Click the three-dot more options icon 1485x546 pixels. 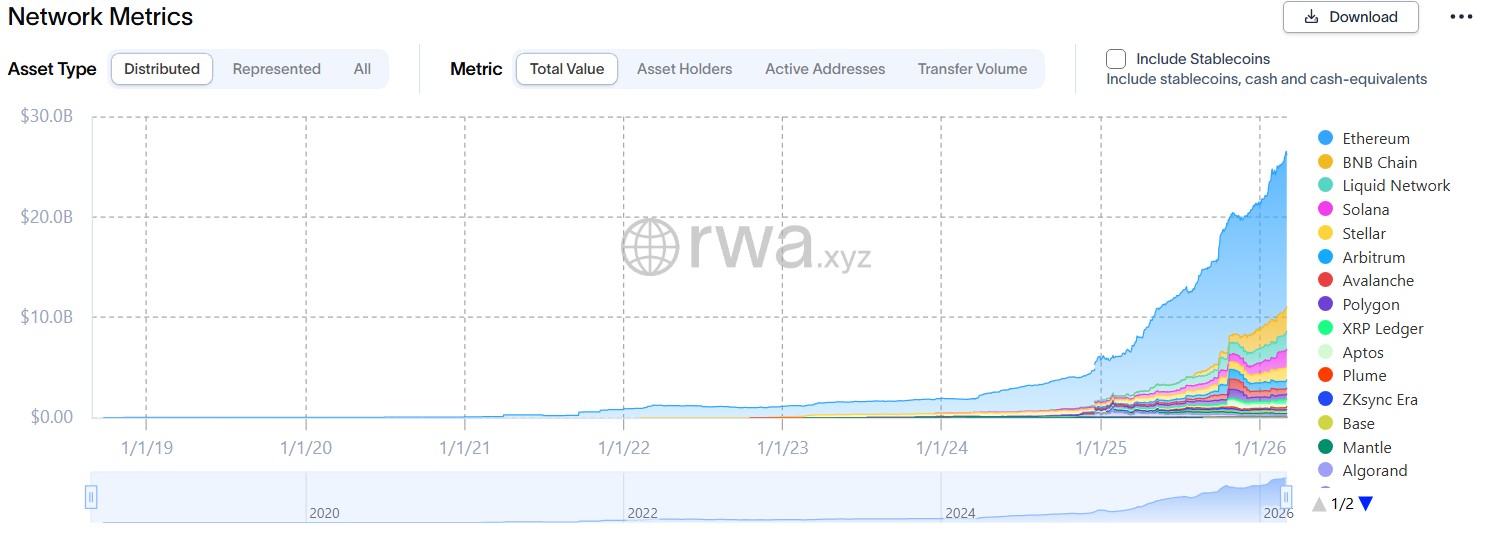coord(1461,17)
